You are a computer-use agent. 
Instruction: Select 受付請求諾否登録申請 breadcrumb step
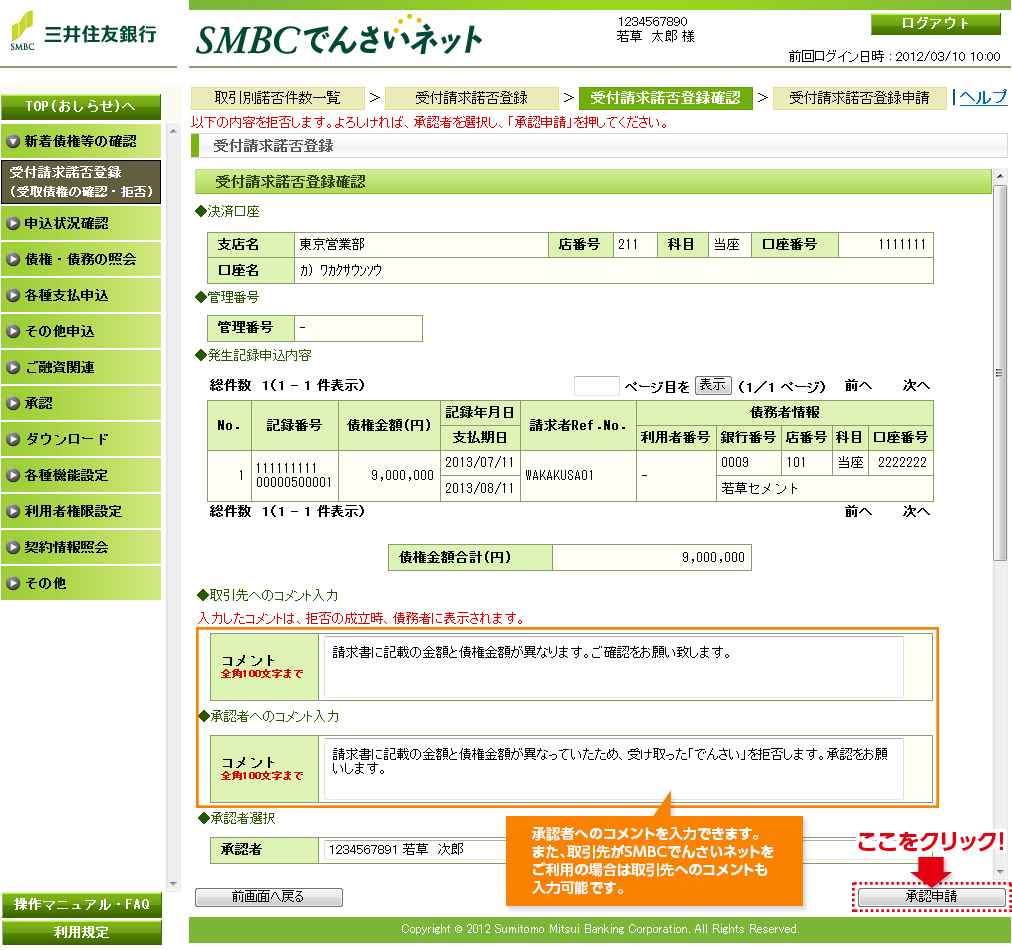point(859,98)
